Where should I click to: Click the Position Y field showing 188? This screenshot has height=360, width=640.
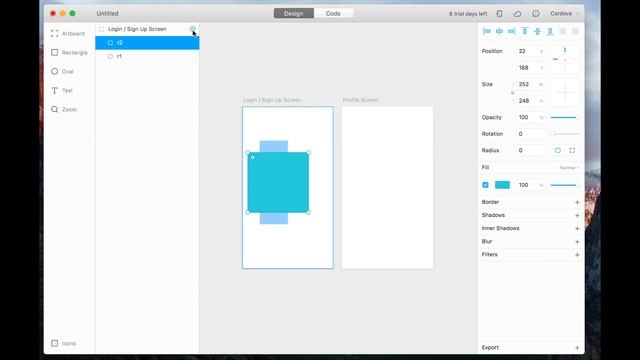[x=530, y=68]
